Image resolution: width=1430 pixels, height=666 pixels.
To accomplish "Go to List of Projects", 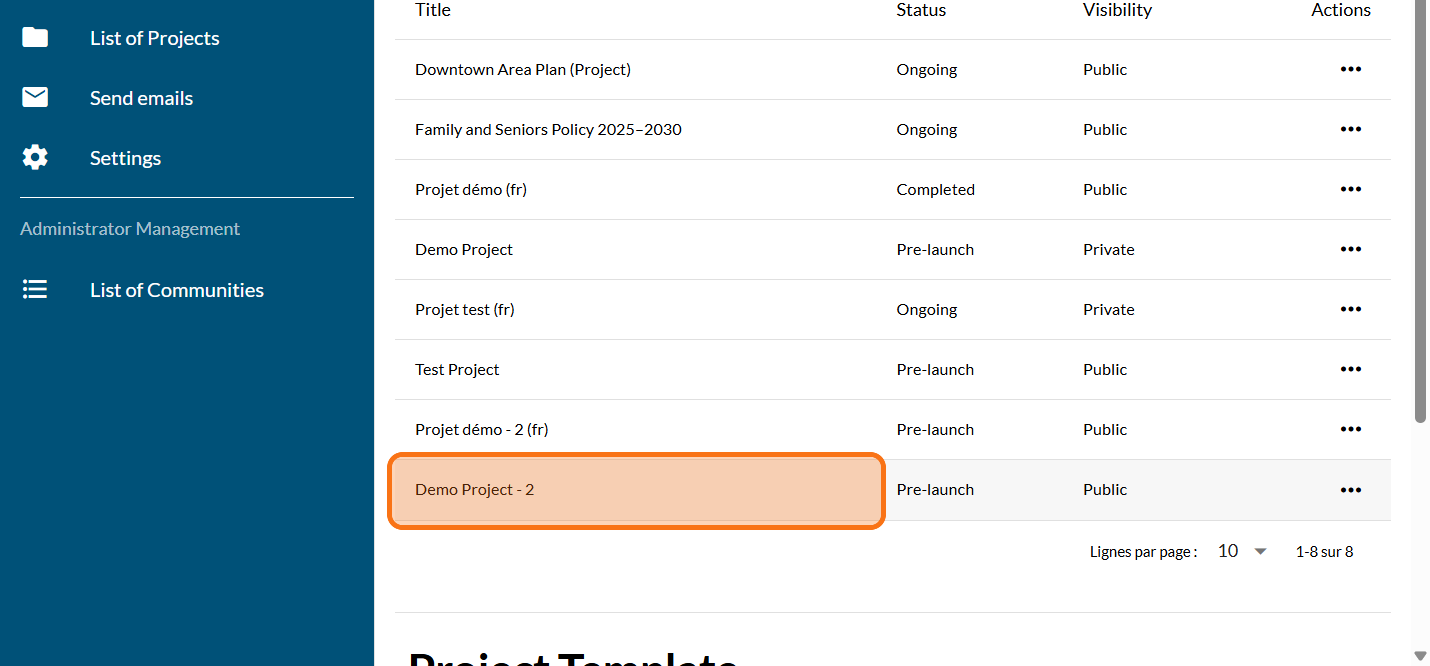I will coord(154,38).
